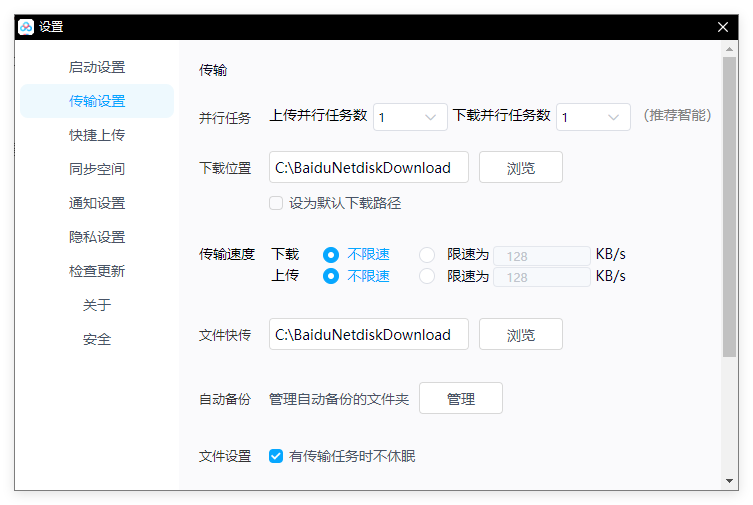Expand the 上传并行任务数 dropdown
Screen dimensions: 753x505
(410, 117)
